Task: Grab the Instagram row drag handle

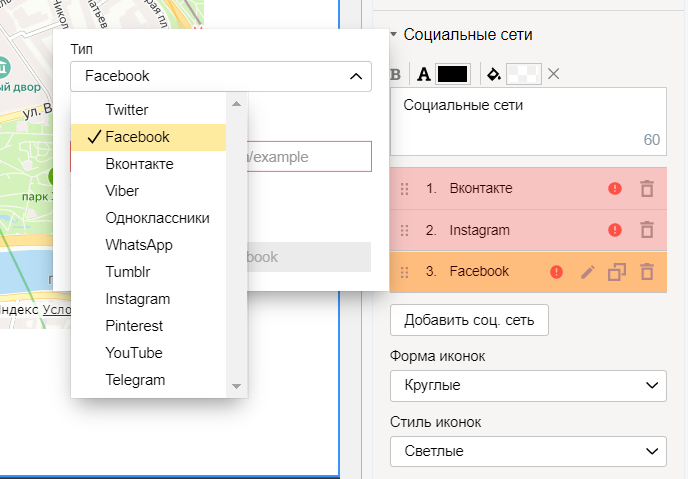Action: (405, 231)
